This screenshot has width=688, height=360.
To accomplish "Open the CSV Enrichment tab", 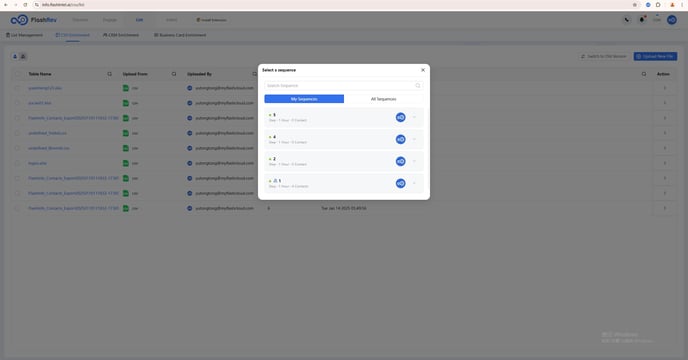I will coord(73,35).
